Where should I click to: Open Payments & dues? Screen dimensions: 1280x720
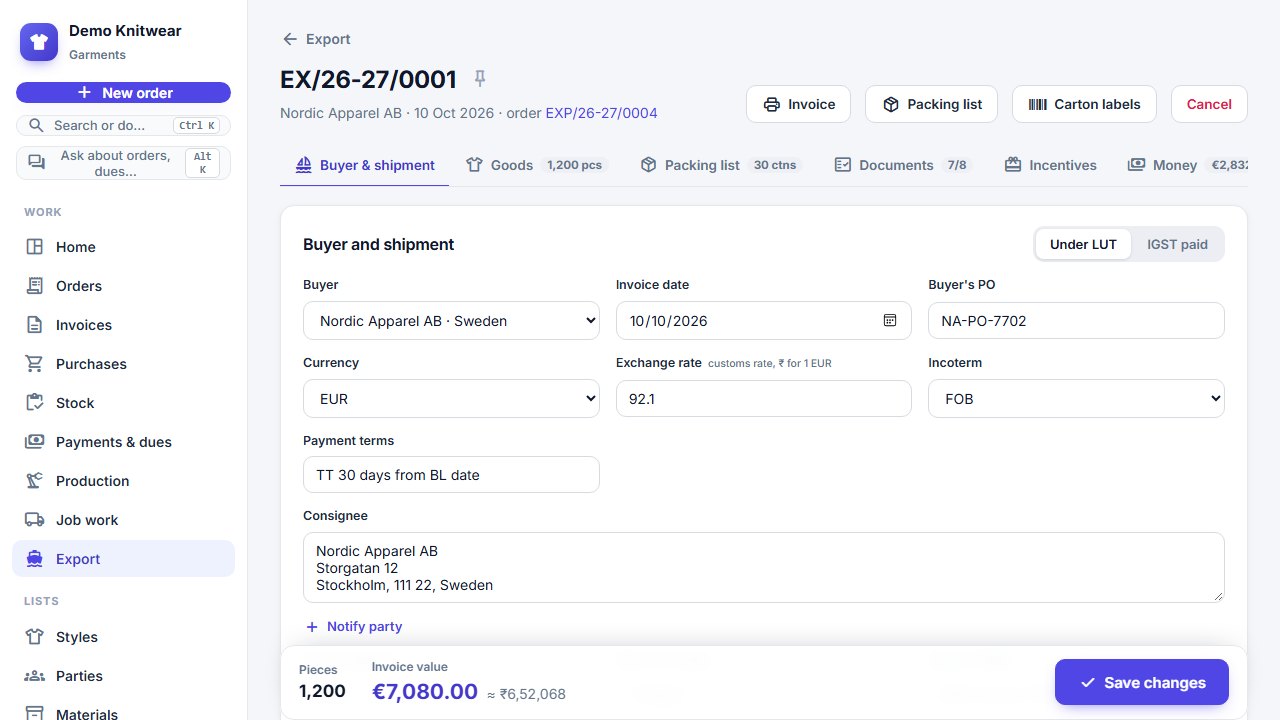123,442
